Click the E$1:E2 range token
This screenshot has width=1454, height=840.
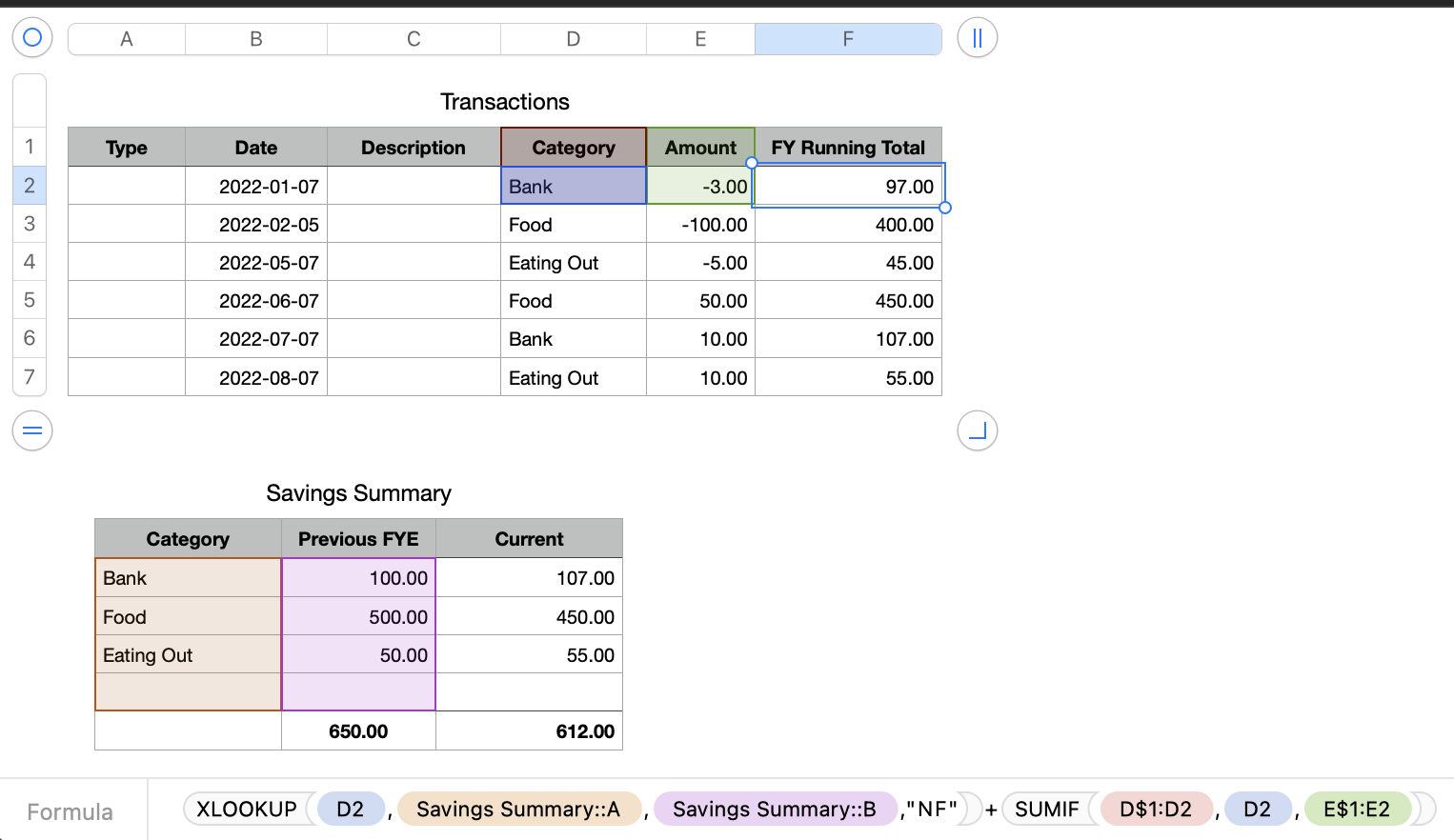pos(1357,809)
